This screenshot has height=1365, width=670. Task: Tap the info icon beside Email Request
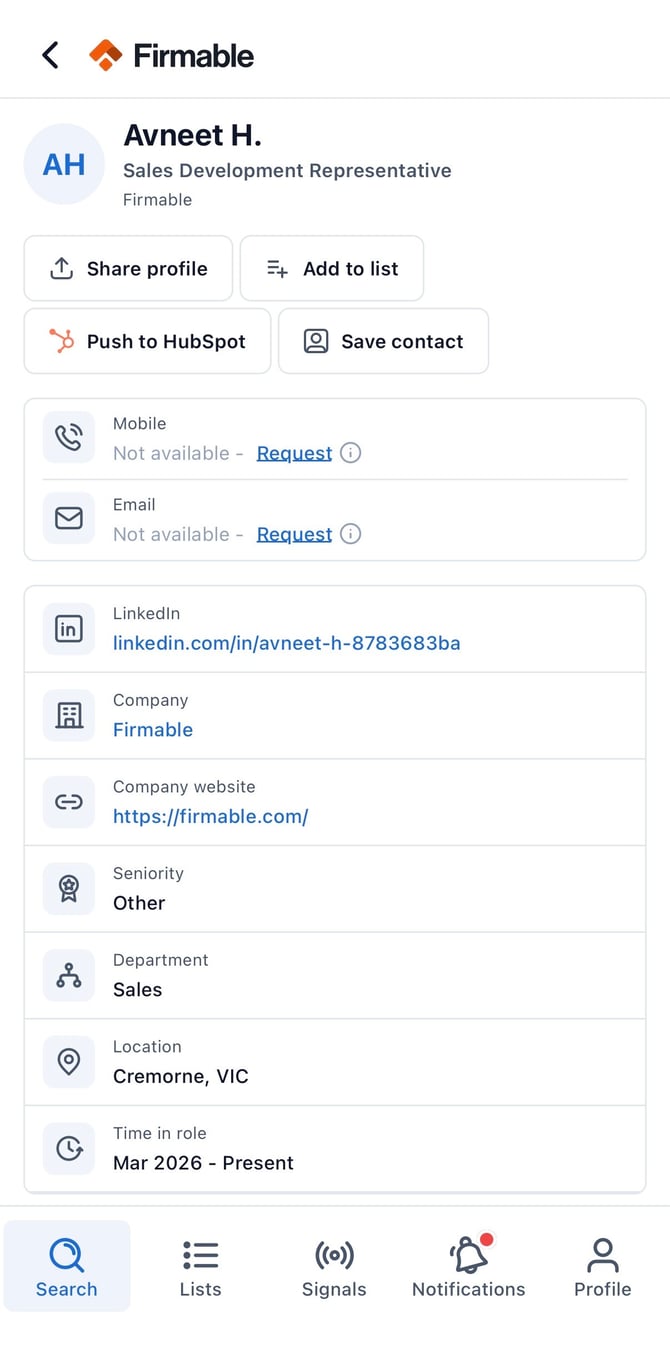click(350, 534)
